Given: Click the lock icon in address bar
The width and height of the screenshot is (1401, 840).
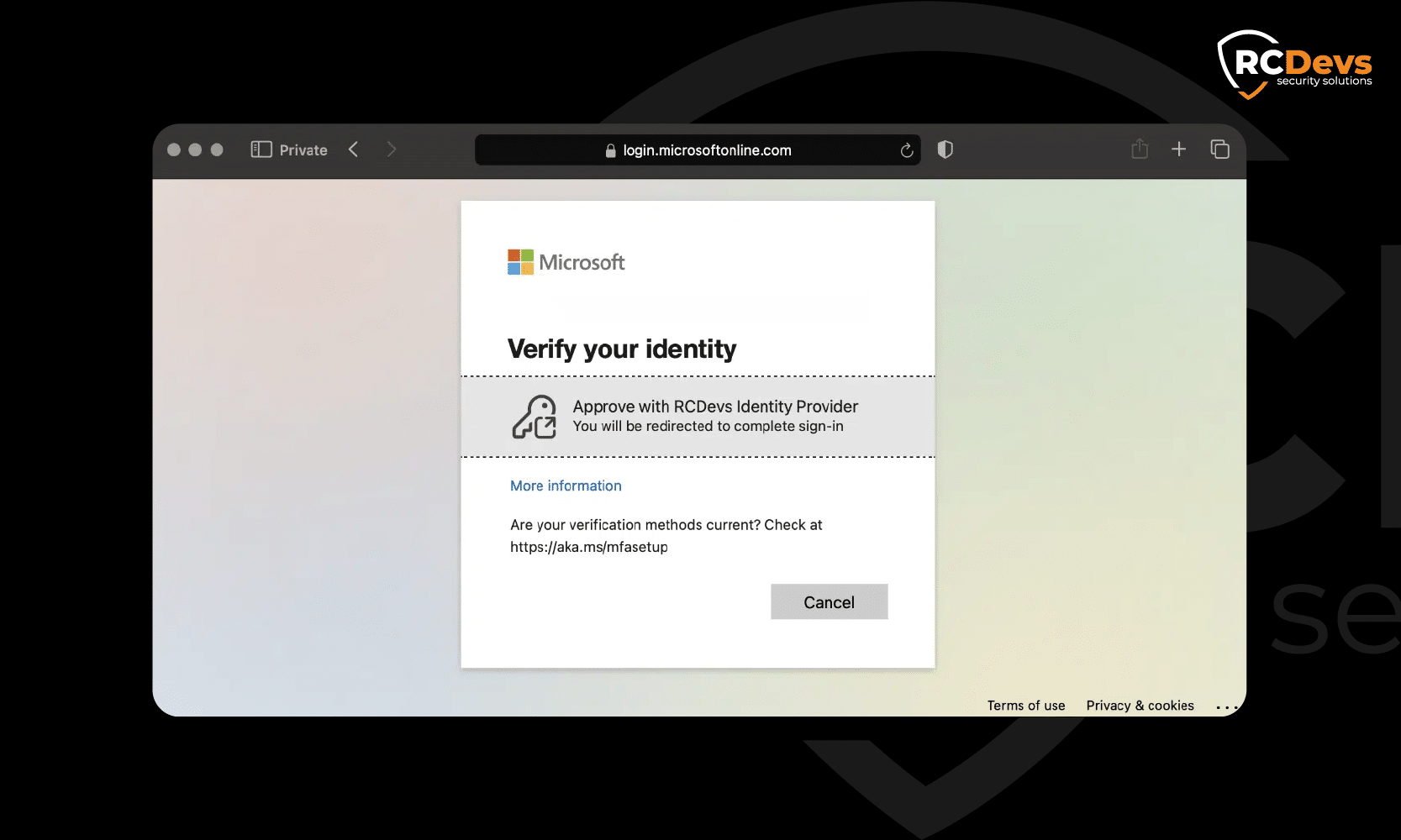Looking at the screenshot, I should pyautogui.click(x=611, y=150).
